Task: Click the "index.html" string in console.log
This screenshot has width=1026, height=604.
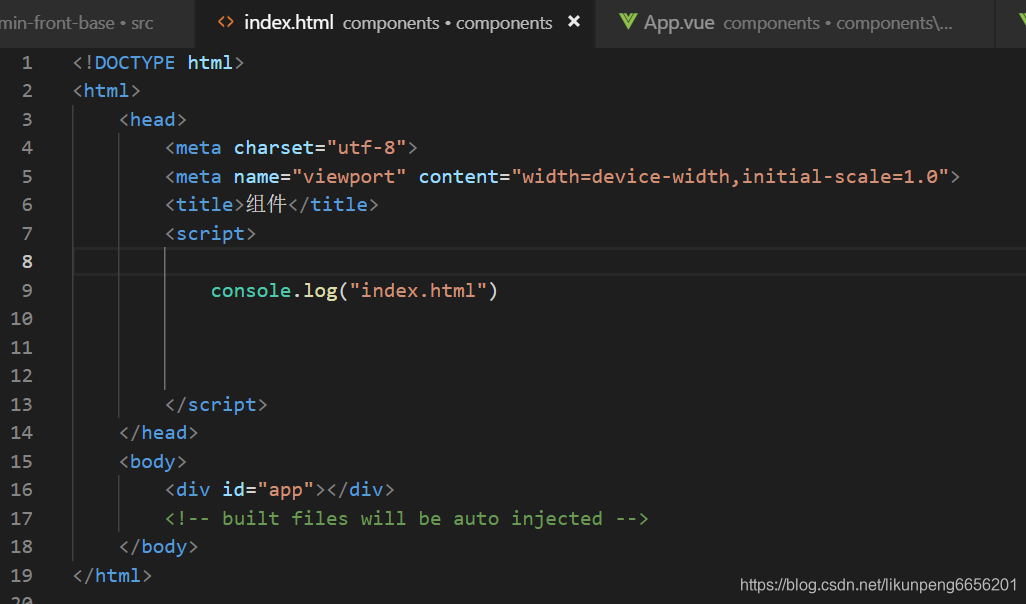Action: pos(418,291)
